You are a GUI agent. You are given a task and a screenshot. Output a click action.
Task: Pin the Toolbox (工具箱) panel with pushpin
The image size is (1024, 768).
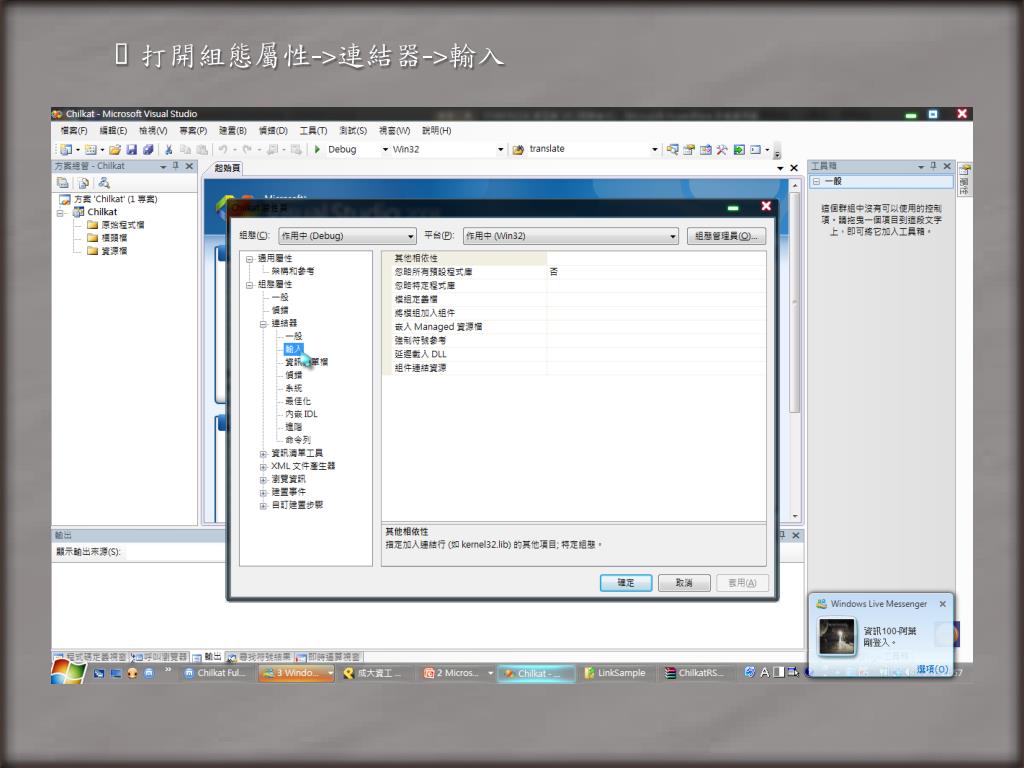933,166
